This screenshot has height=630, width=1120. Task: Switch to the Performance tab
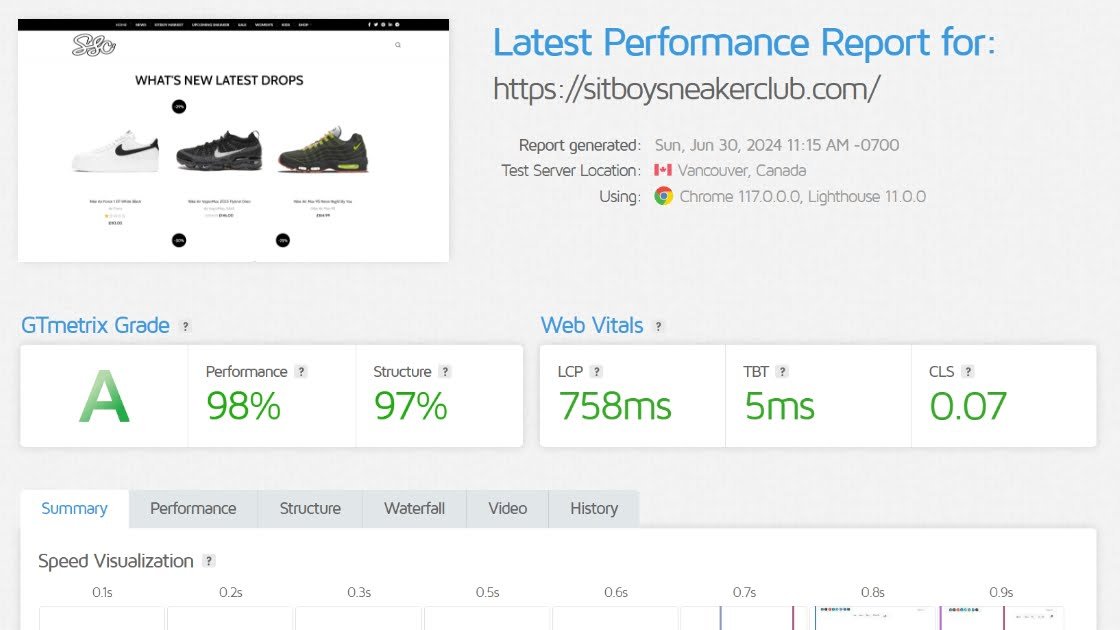(x=193, y=508)
